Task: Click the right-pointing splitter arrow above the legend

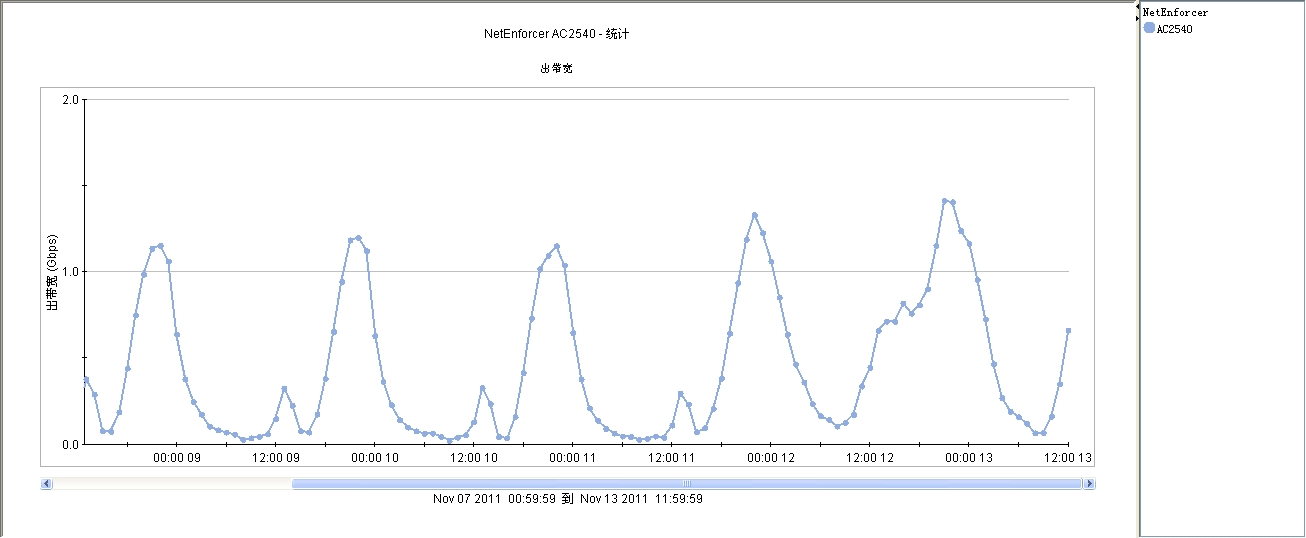Action: pos(1137,18)
